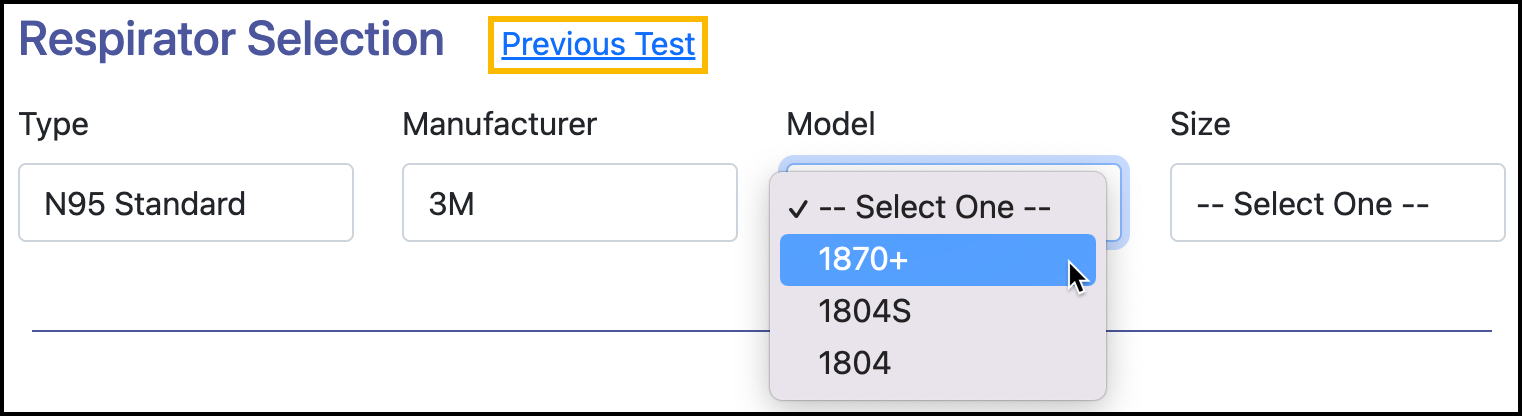The image size is (1522, 416).
Task: Click the Manufacturer field label
Action: (499, 124)
